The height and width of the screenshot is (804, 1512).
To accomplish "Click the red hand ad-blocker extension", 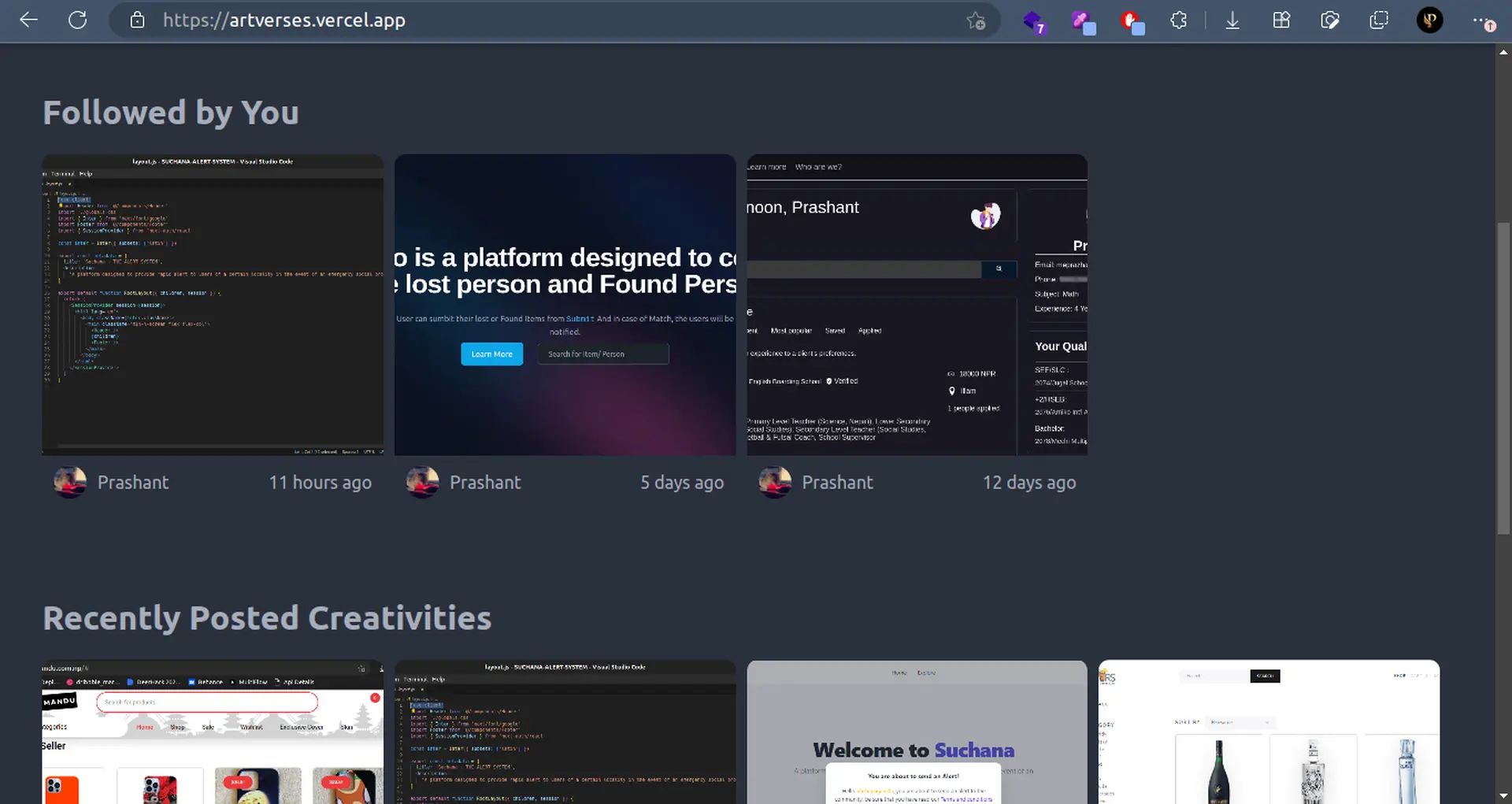I will tap(1131, 20).
